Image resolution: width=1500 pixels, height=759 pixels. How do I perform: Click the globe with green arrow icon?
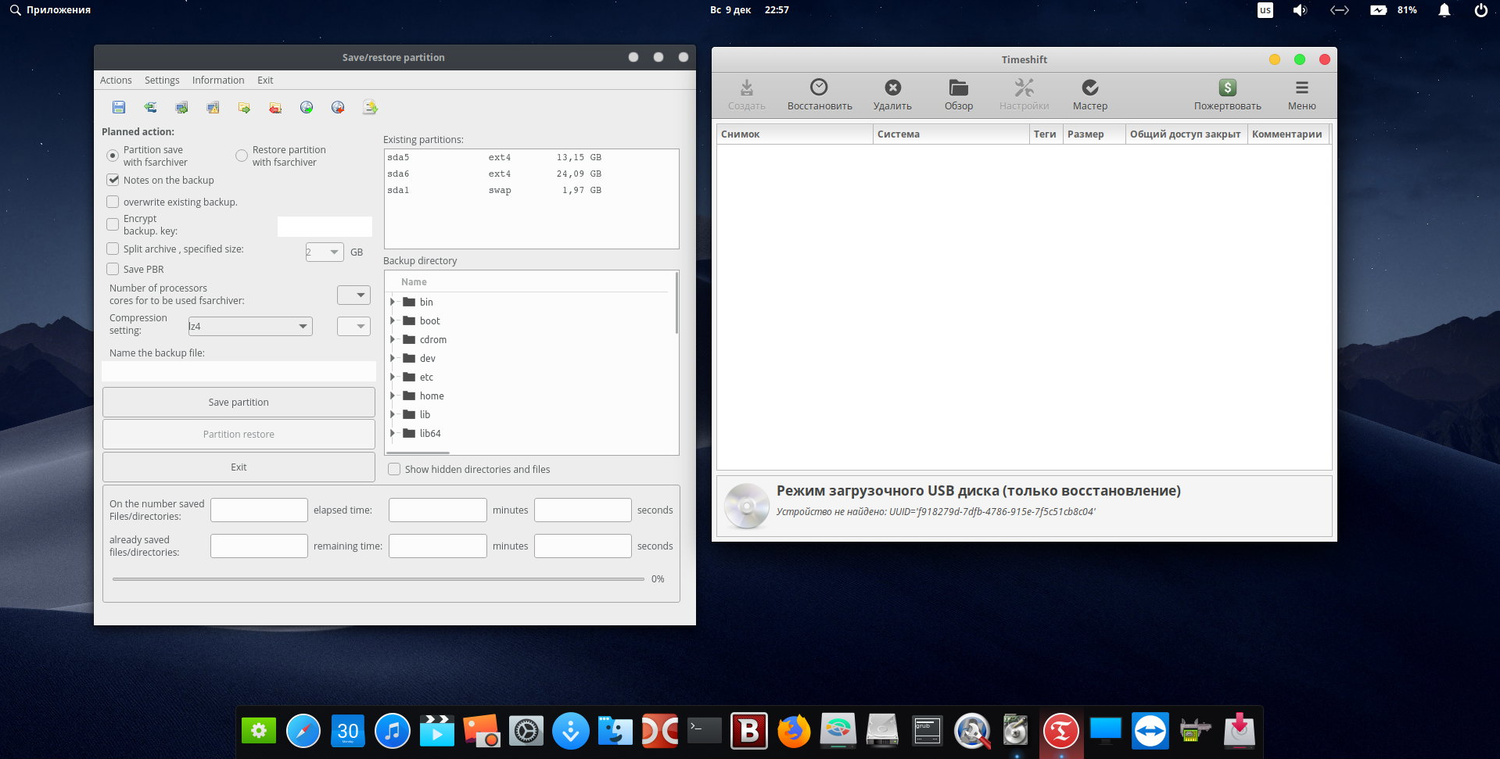(307, 107)
